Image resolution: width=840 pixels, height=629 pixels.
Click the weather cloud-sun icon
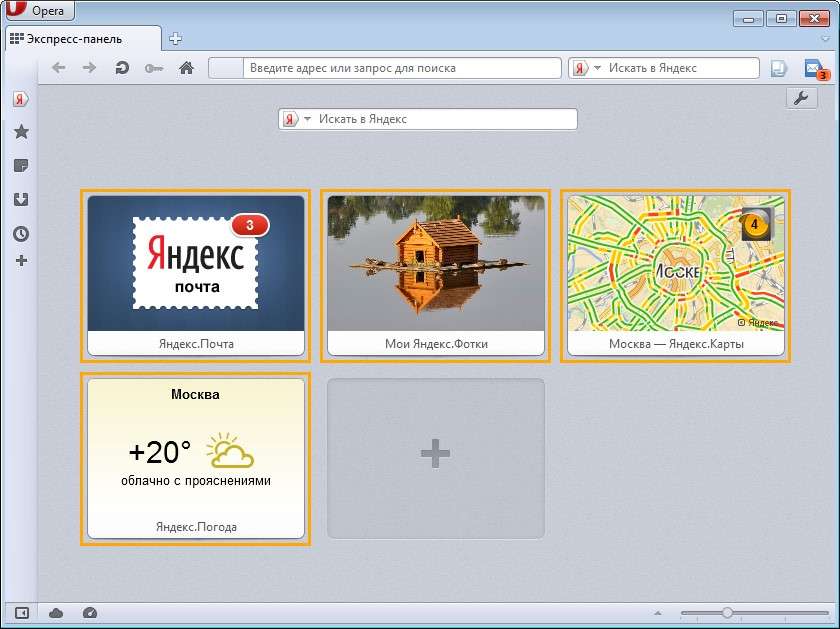pos(230,450)
